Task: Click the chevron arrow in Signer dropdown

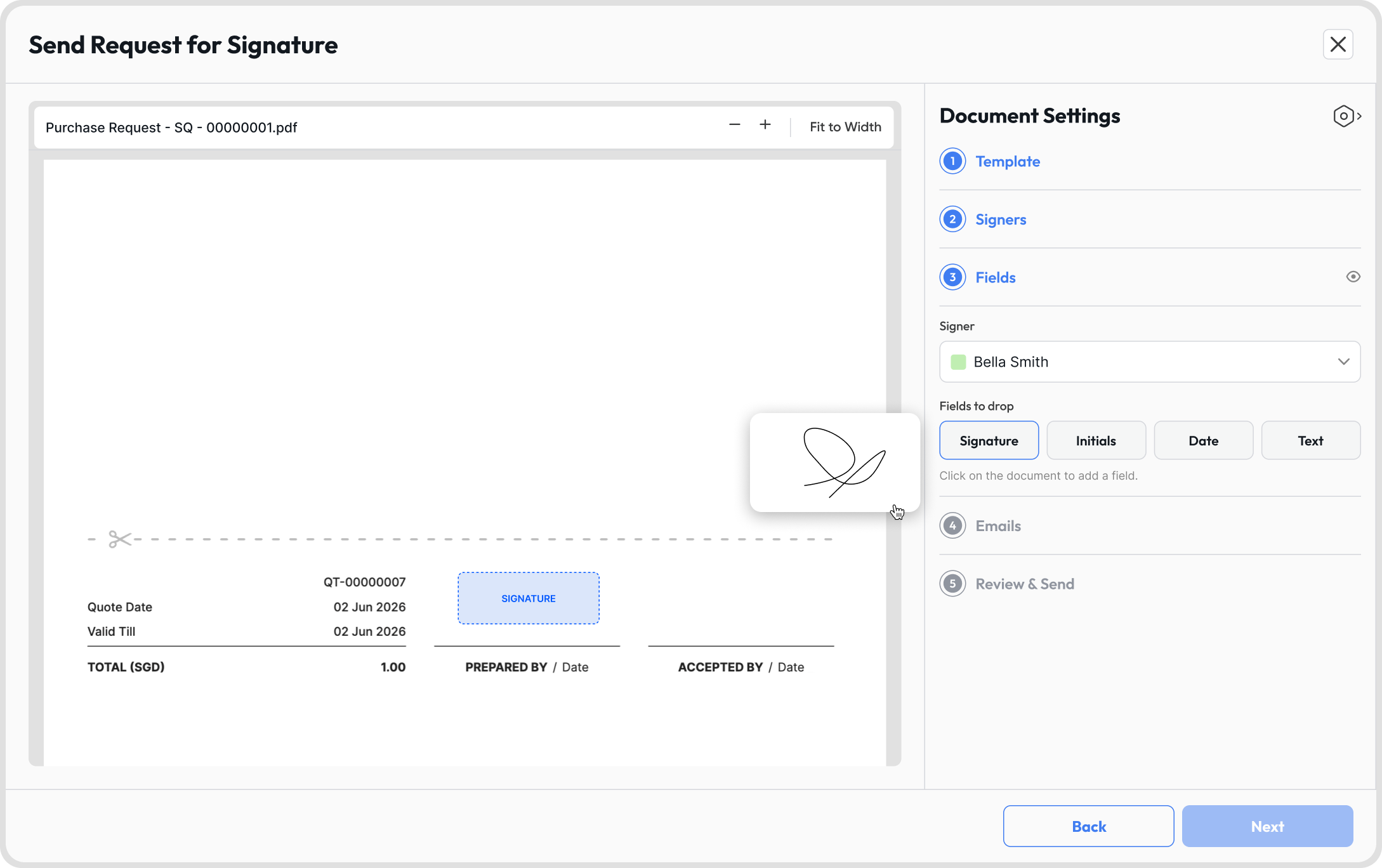Action: 1343,362
